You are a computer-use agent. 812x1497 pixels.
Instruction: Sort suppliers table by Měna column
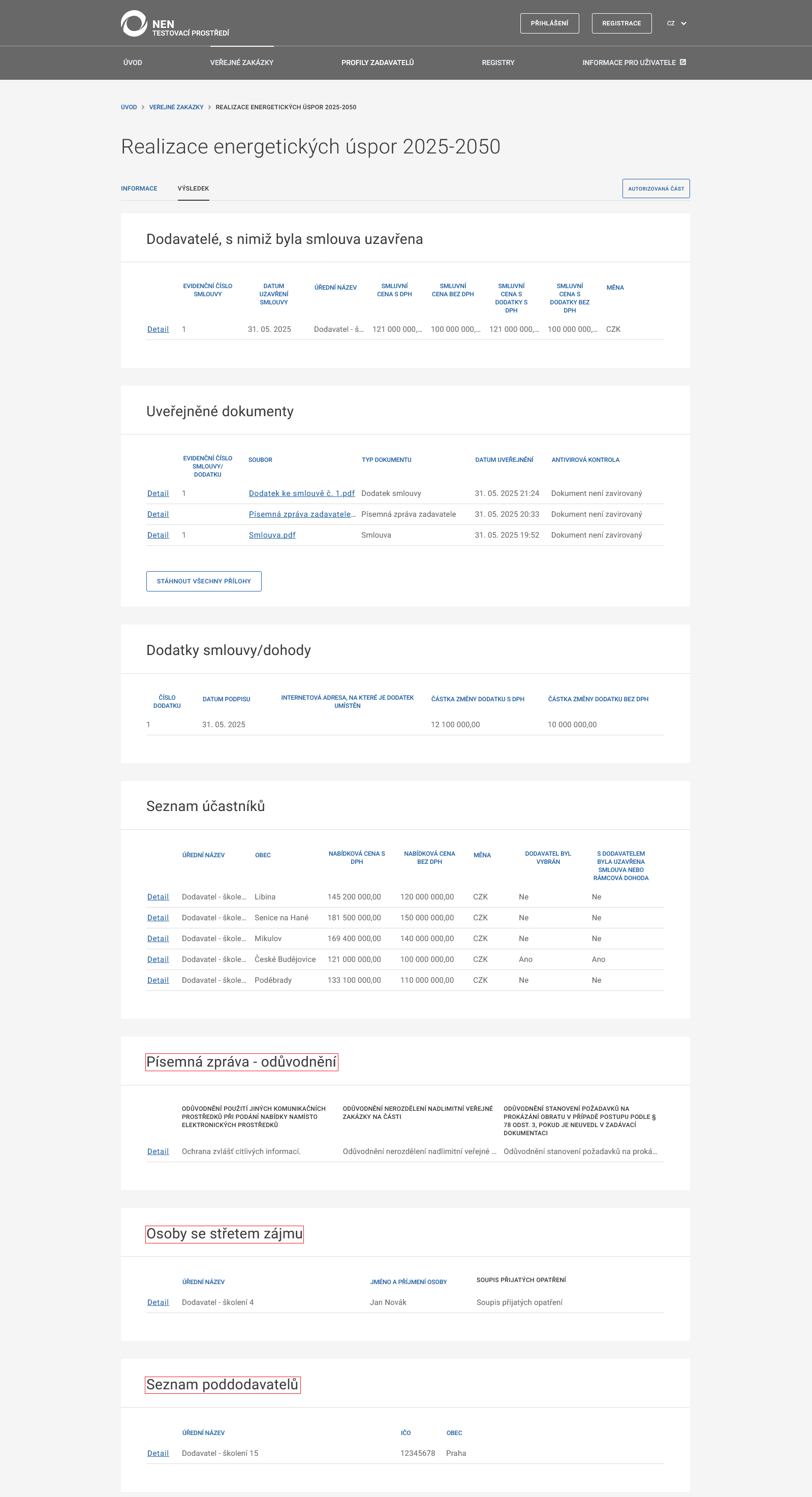(615, 288)
